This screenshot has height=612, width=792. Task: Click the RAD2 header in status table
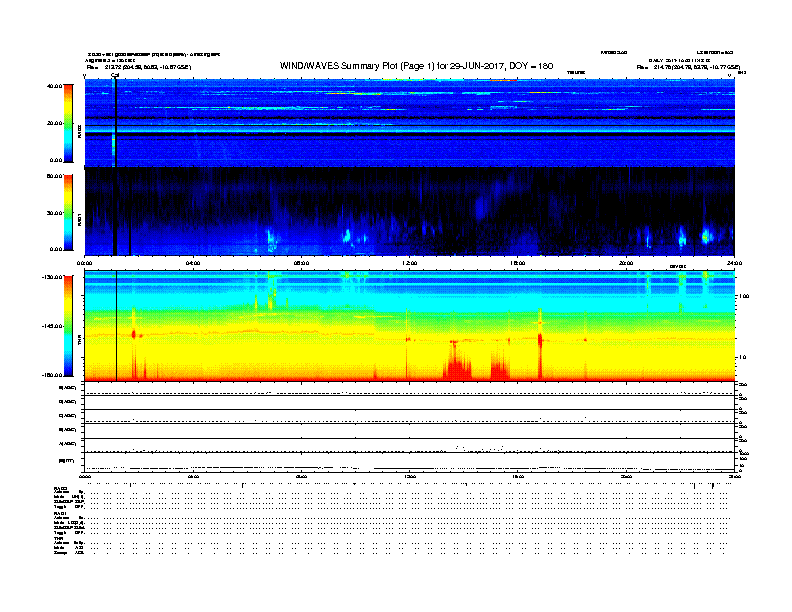60,488
